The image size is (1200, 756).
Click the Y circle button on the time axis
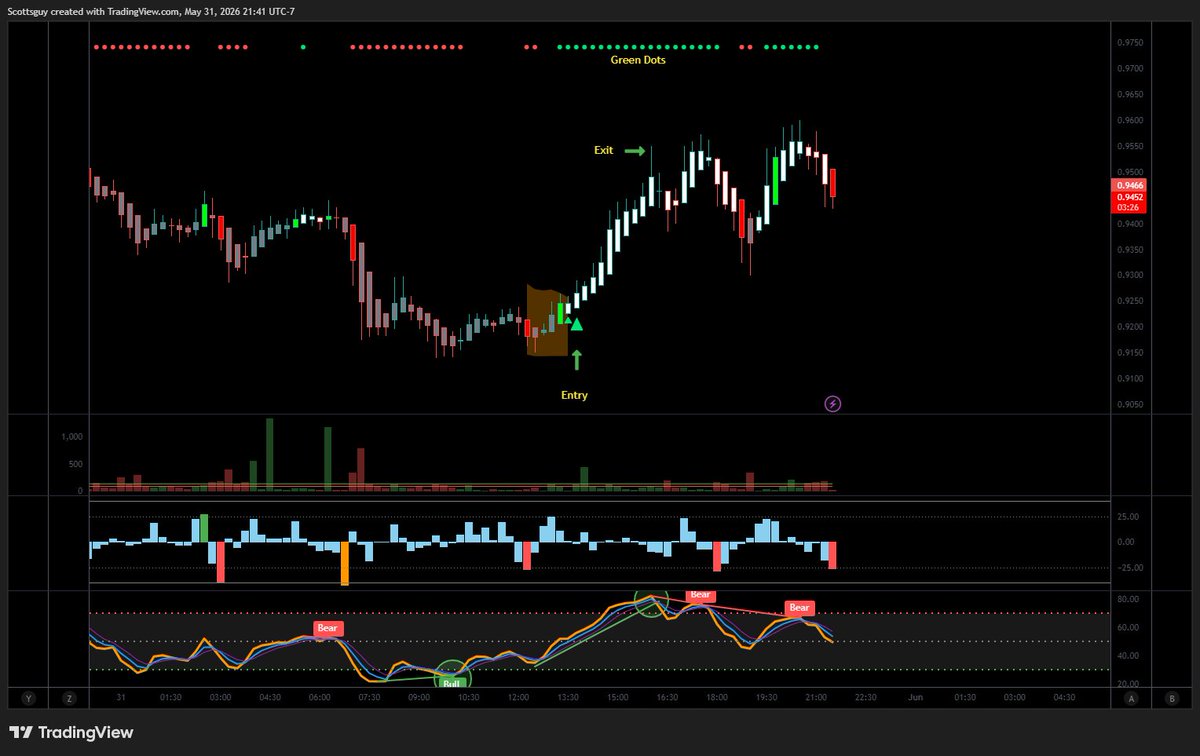28,698
